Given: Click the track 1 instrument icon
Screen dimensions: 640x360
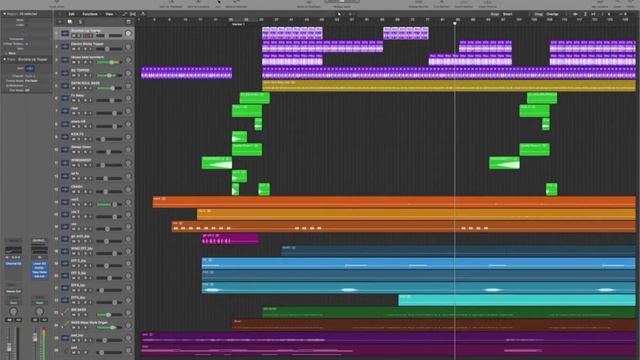Looking at the screenshot, I should (x=65, y=33).
